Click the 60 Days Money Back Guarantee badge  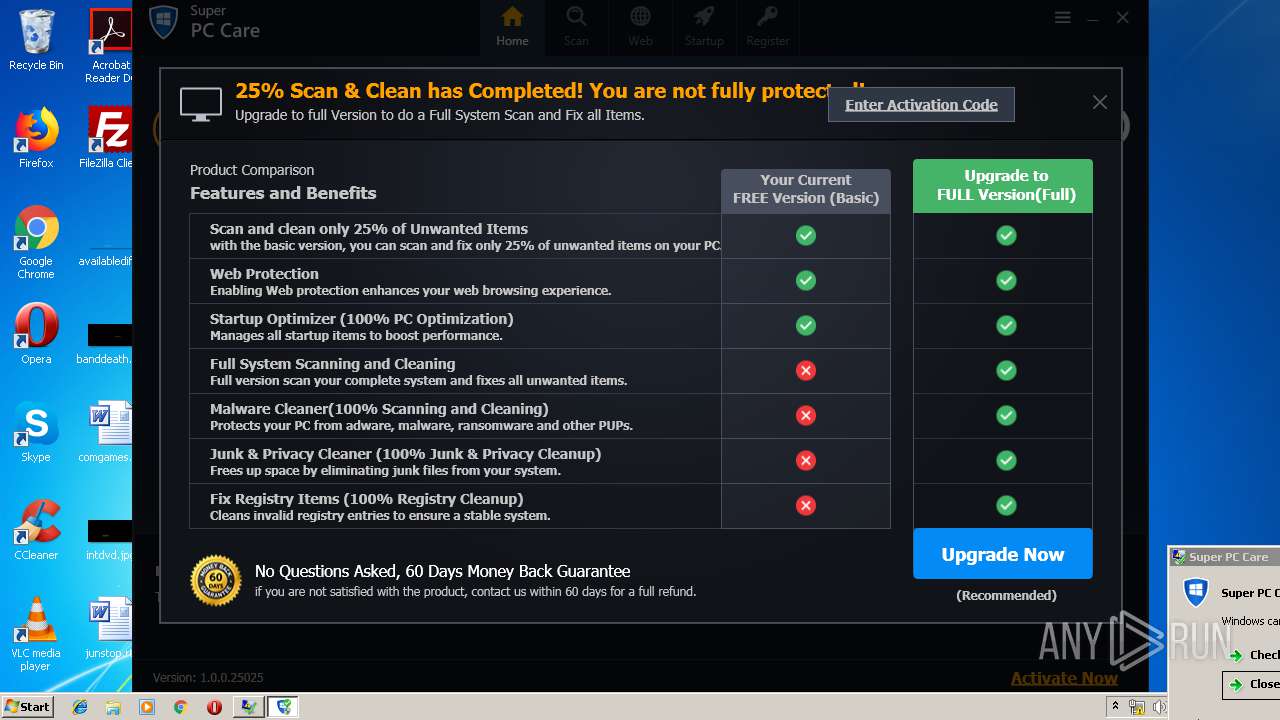pos(216,580)
